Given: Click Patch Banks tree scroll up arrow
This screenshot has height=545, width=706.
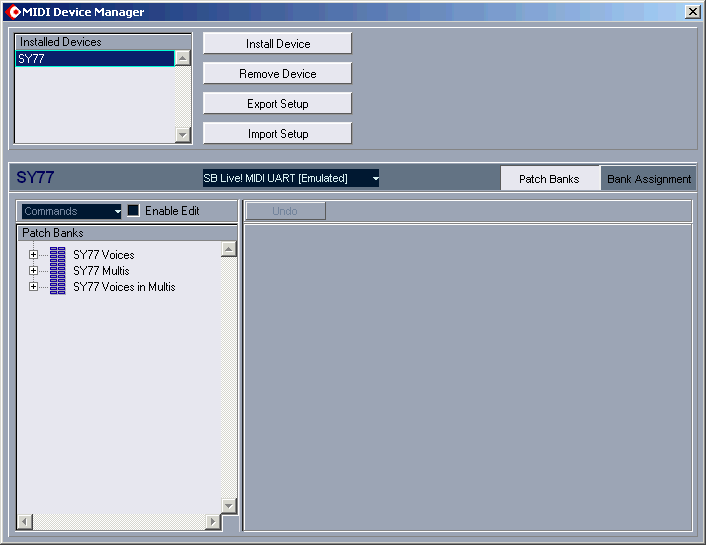Looking at the screenshot, I should (x=229, y=249).
